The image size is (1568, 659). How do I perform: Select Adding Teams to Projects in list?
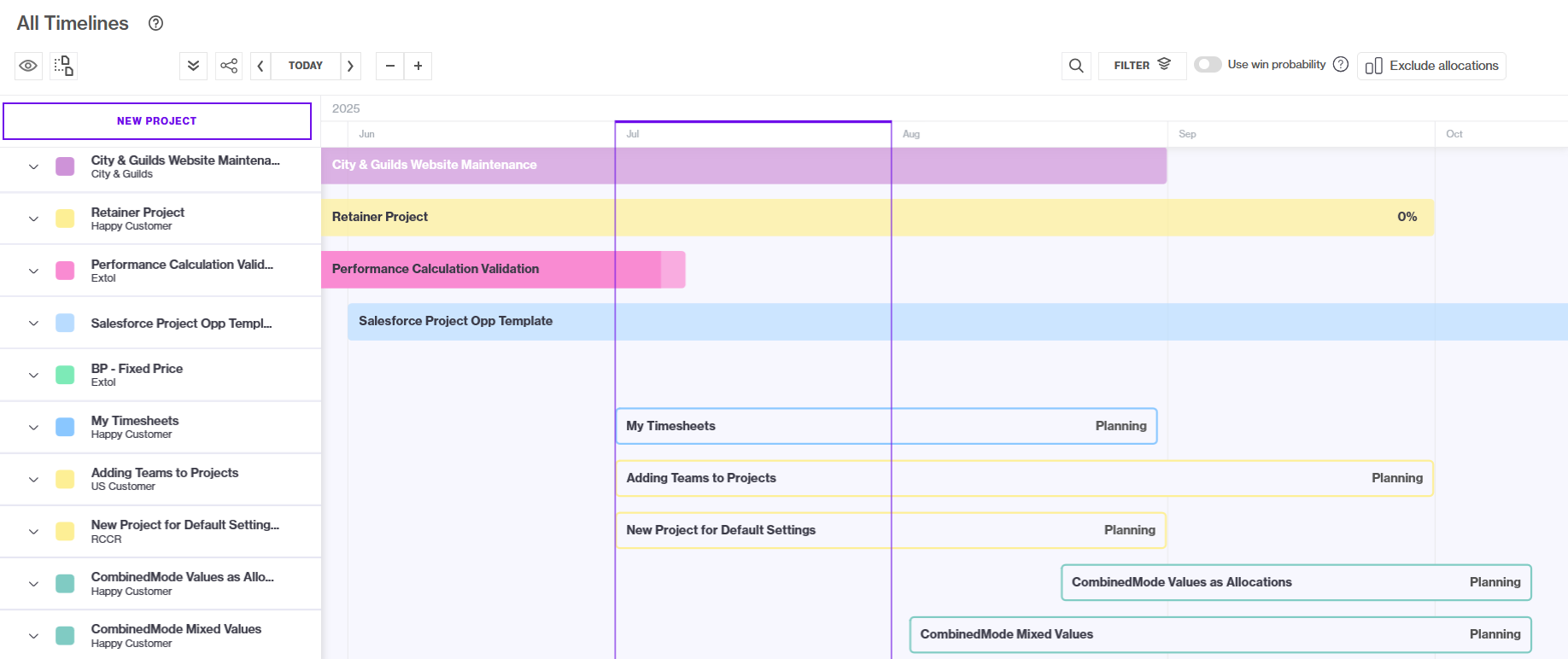(x=165, y=473)
